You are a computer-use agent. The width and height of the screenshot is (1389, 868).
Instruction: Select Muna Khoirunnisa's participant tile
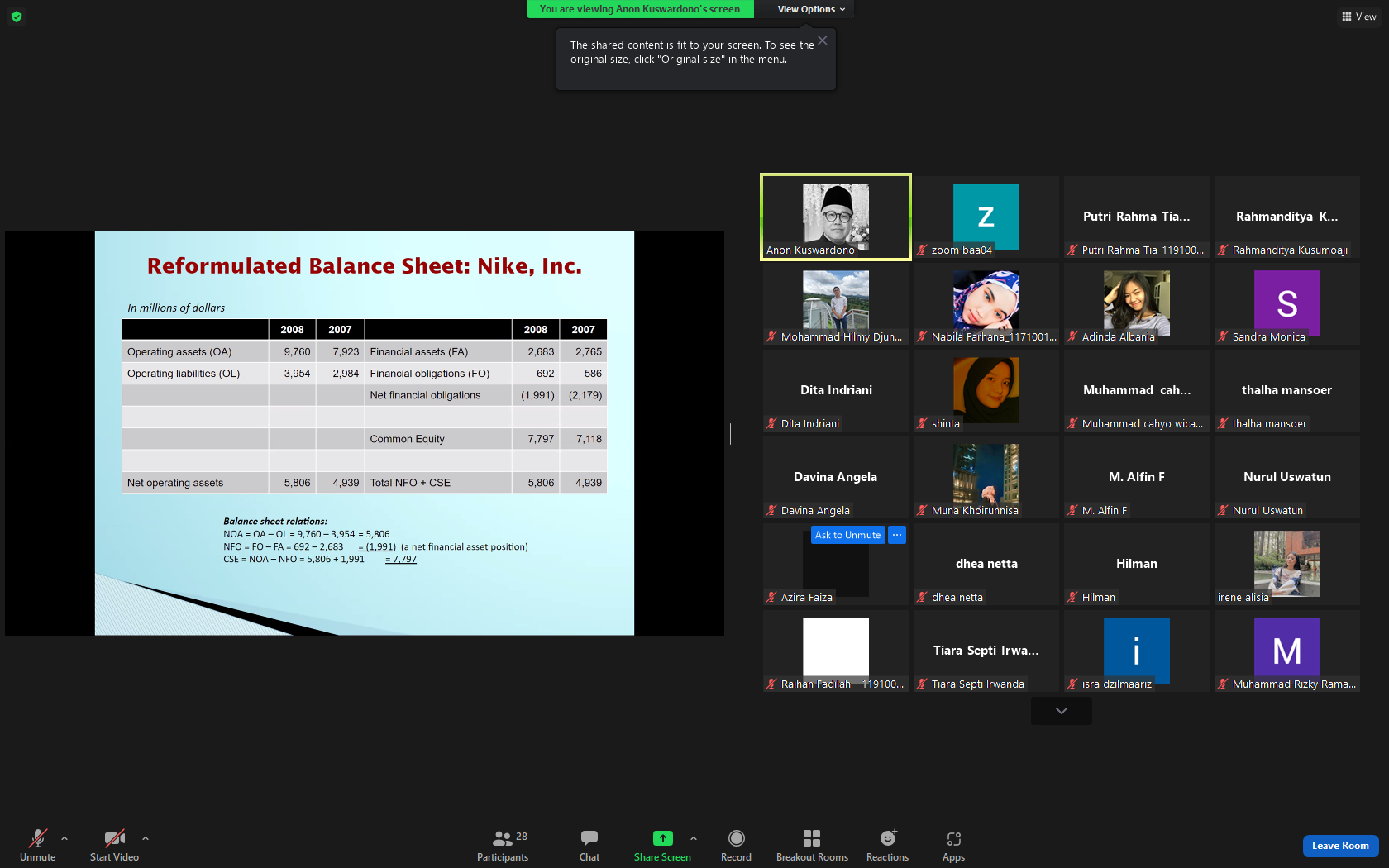click(986, 477)
